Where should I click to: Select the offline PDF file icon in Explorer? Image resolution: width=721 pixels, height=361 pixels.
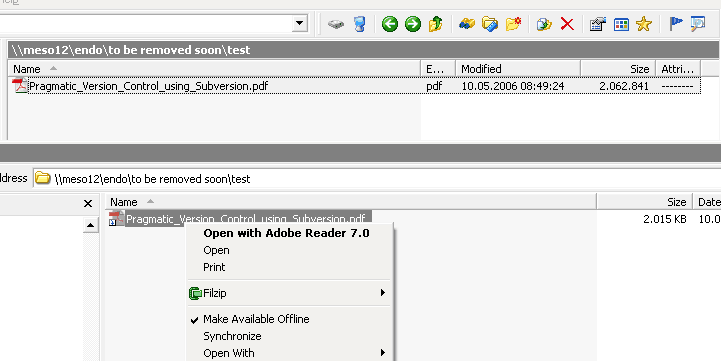(x=116, y=218)
